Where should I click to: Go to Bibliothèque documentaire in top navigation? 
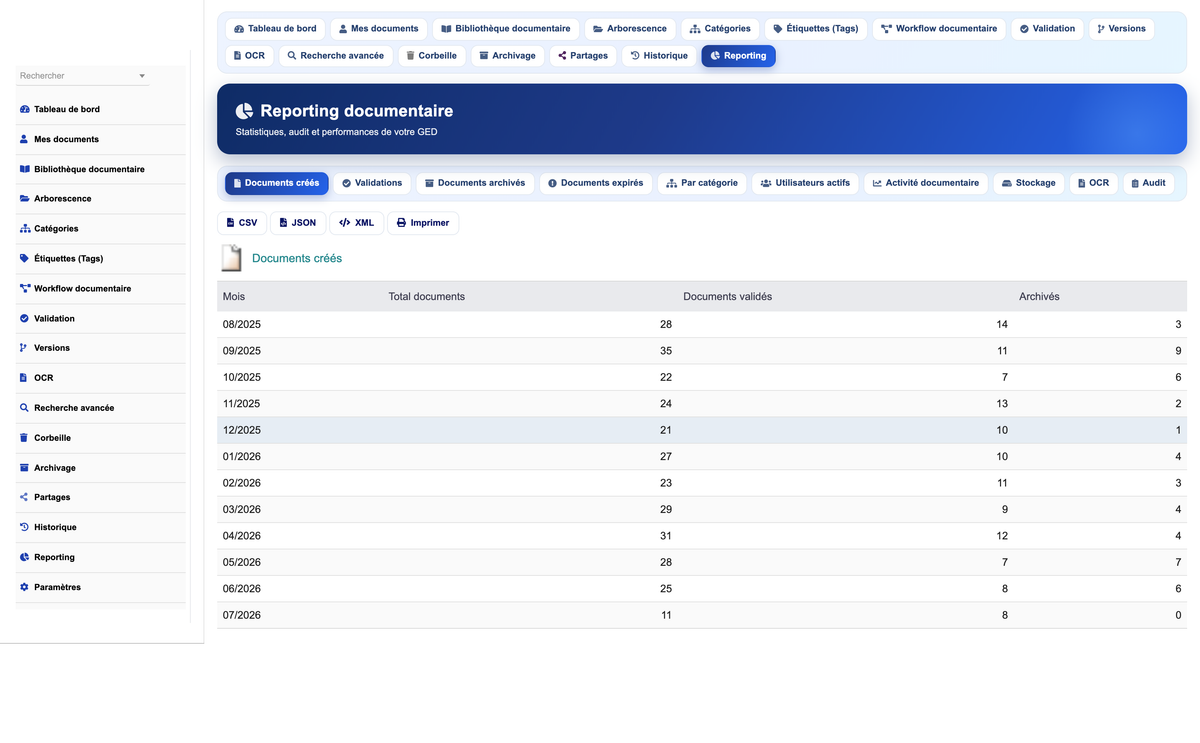point(506,29)
